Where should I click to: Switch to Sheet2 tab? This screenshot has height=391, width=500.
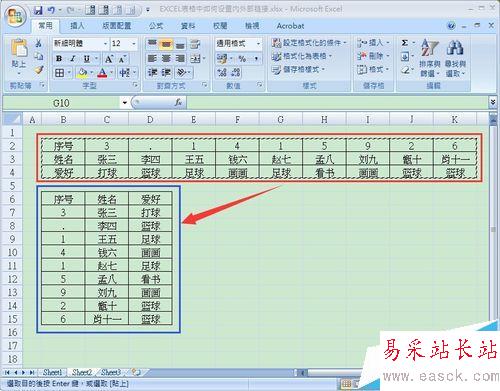tap(82, 372)
